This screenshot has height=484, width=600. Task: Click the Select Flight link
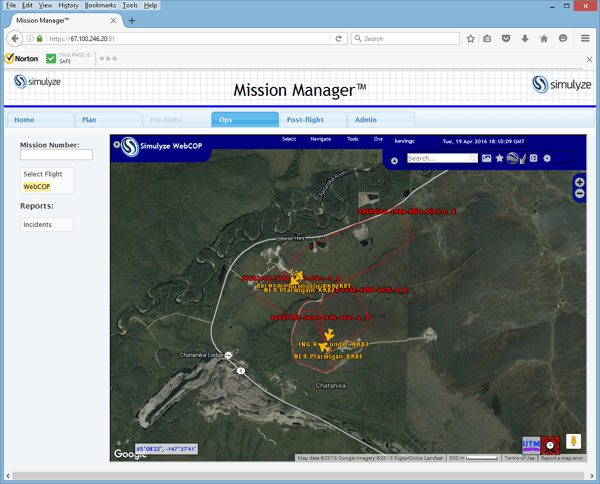[x=43, y=174]
